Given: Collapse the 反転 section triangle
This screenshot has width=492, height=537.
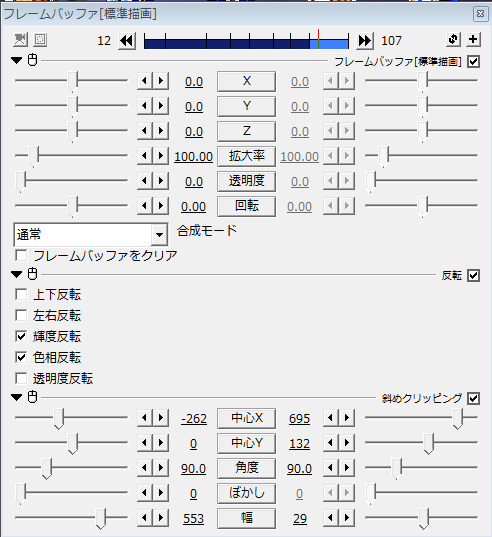Looking at the screenshot, I should (x=16, y=275).
